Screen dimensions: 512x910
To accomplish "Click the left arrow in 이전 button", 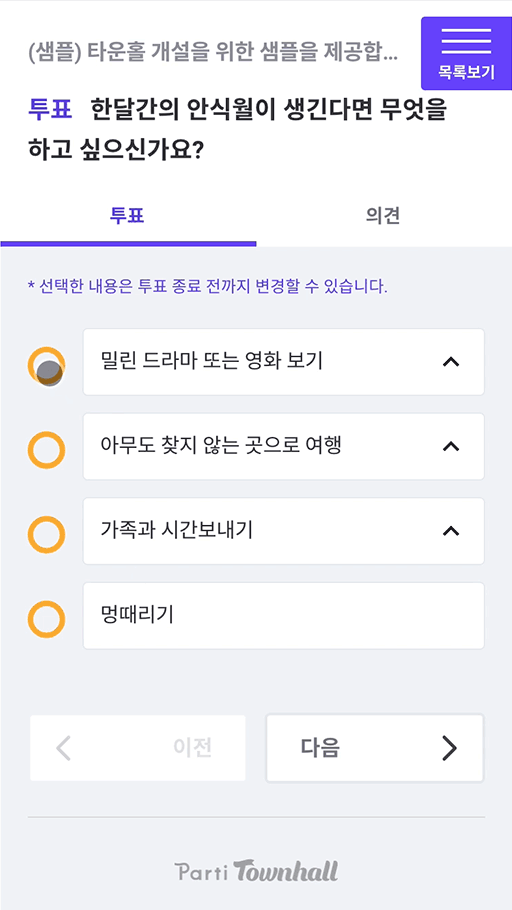I will point(63,748).
